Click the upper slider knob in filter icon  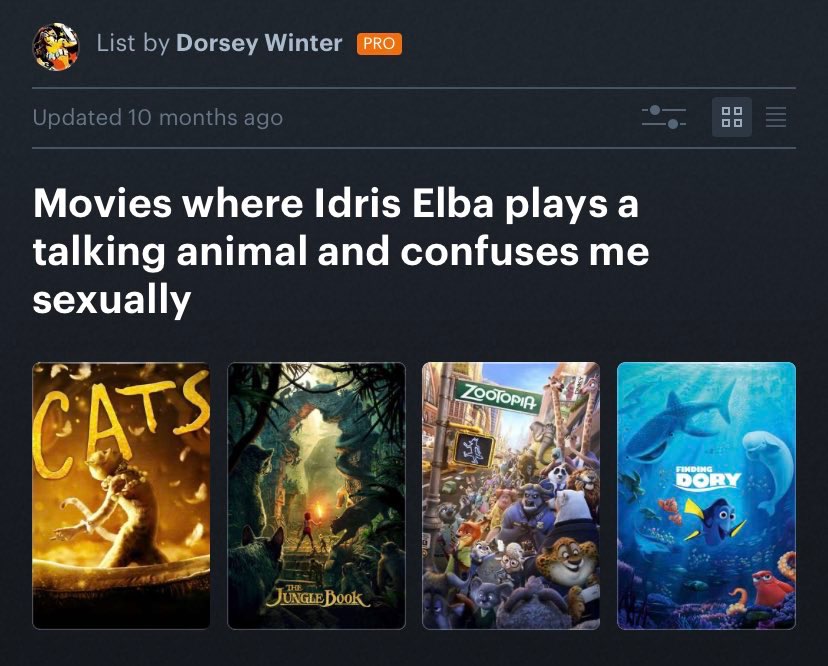coord(655,110)
